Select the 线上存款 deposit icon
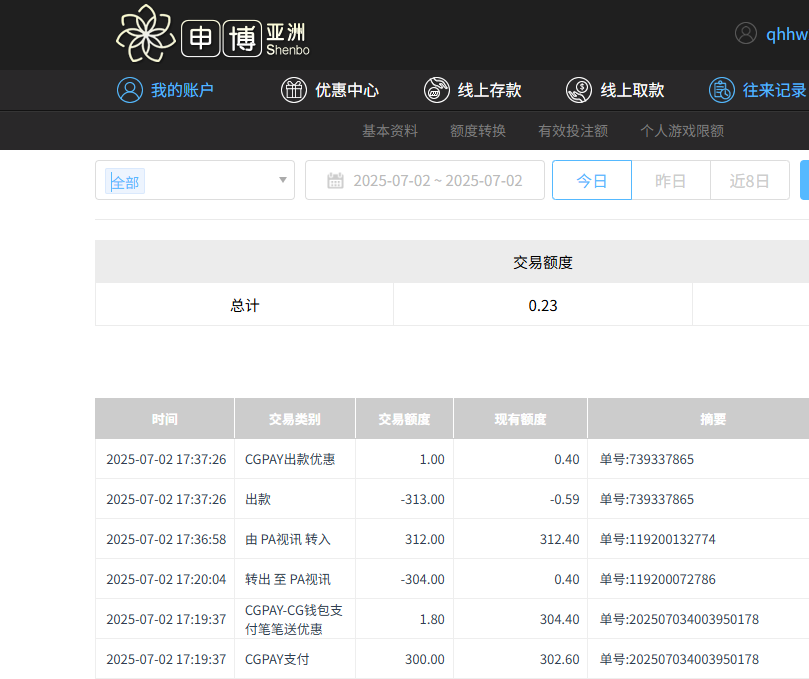Image resolution: width=809 pixels, height=679 pixels. pos(437,90)
